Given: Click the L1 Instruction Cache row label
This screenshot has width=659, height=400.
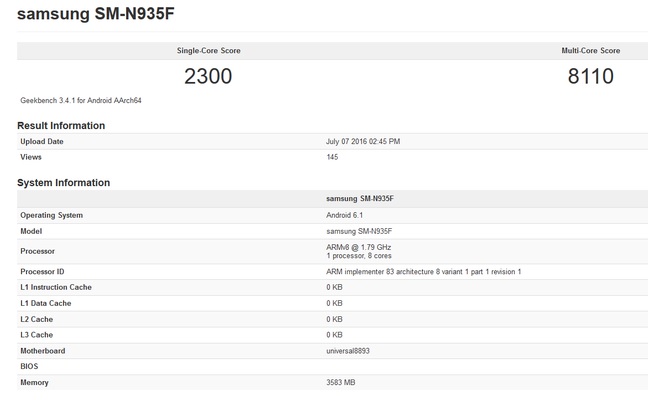Looking at the screenshot, I should pos(56,287).
